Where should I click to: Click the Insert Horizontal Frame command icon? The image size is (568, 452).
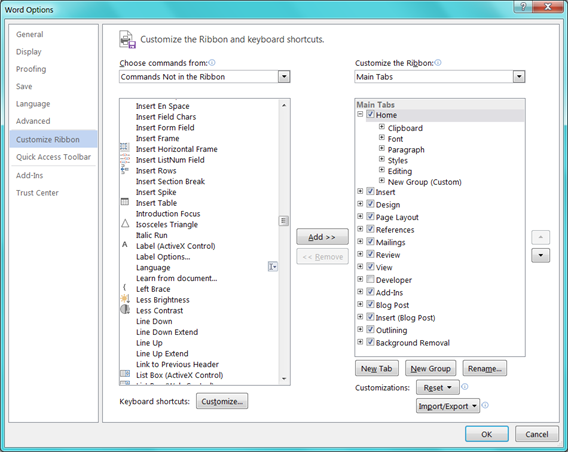click(x=125, y=147)
